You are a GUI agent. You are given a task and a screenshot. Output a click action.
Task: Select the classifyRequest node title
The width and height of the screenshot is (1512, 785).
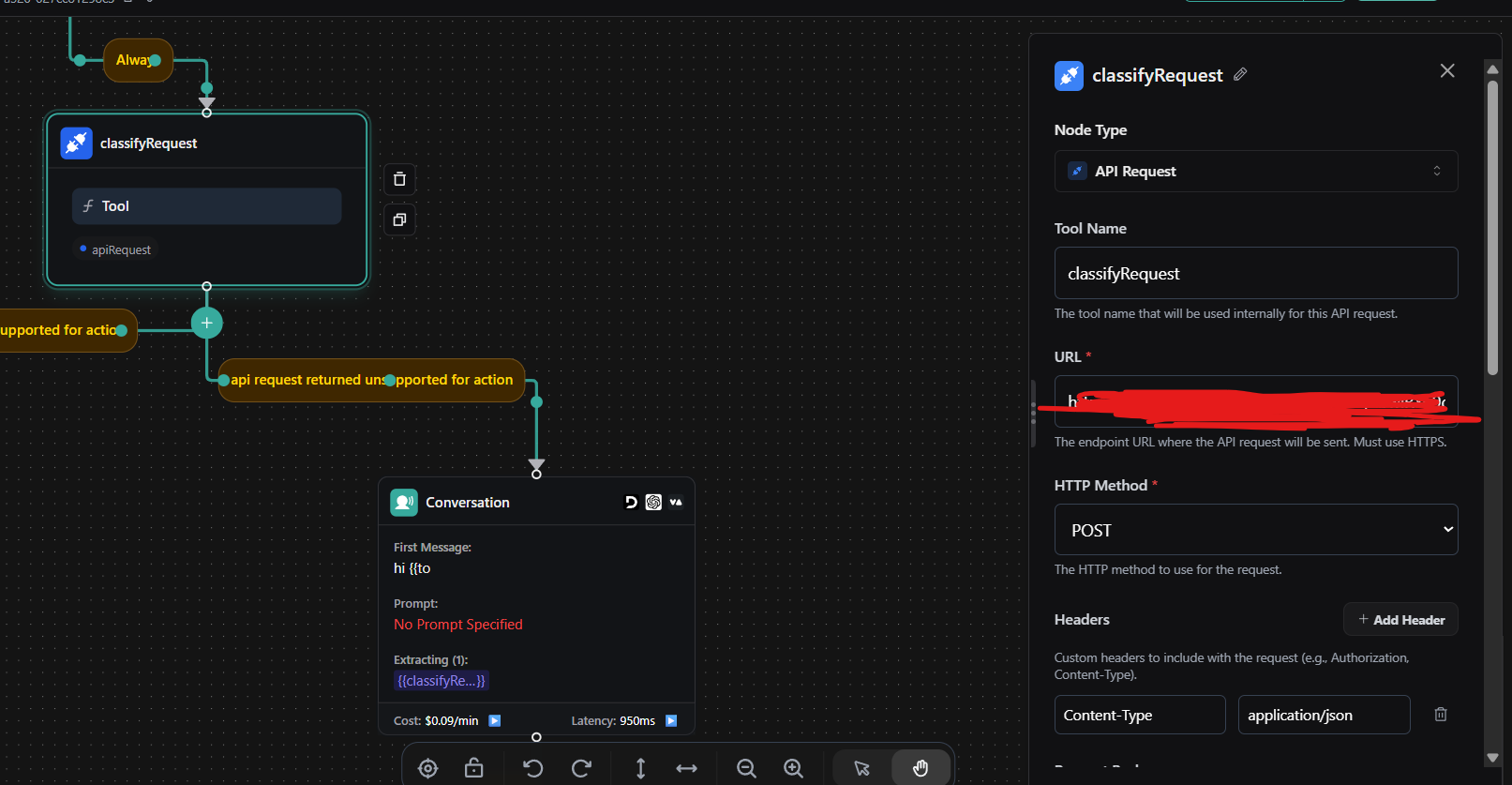coord(149,143)
